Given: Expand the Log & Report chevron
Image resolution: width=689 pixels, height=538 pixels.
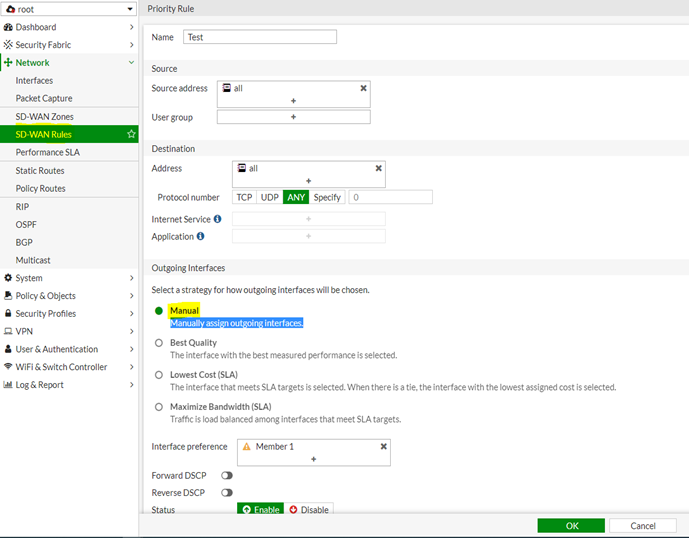Looking at the screenshot, I should pyautogui.click(x=131, y=385).
